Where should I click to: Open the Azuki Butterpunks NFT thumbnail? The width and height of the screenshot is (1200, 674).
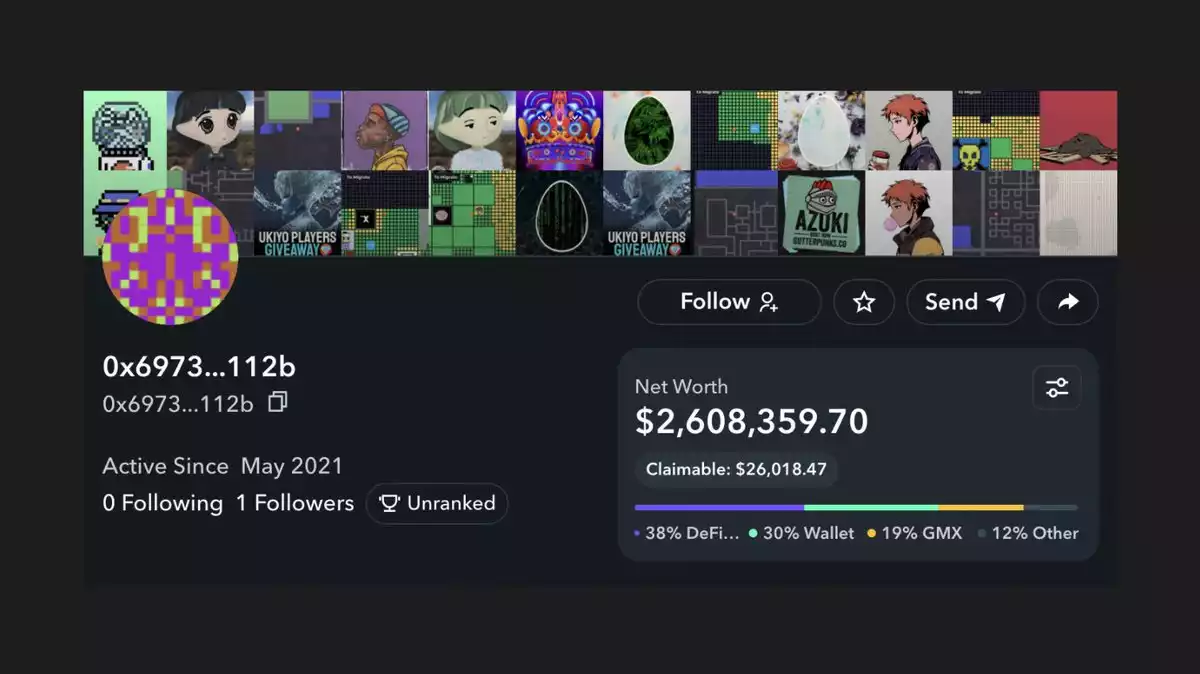[x=821, y=213]
